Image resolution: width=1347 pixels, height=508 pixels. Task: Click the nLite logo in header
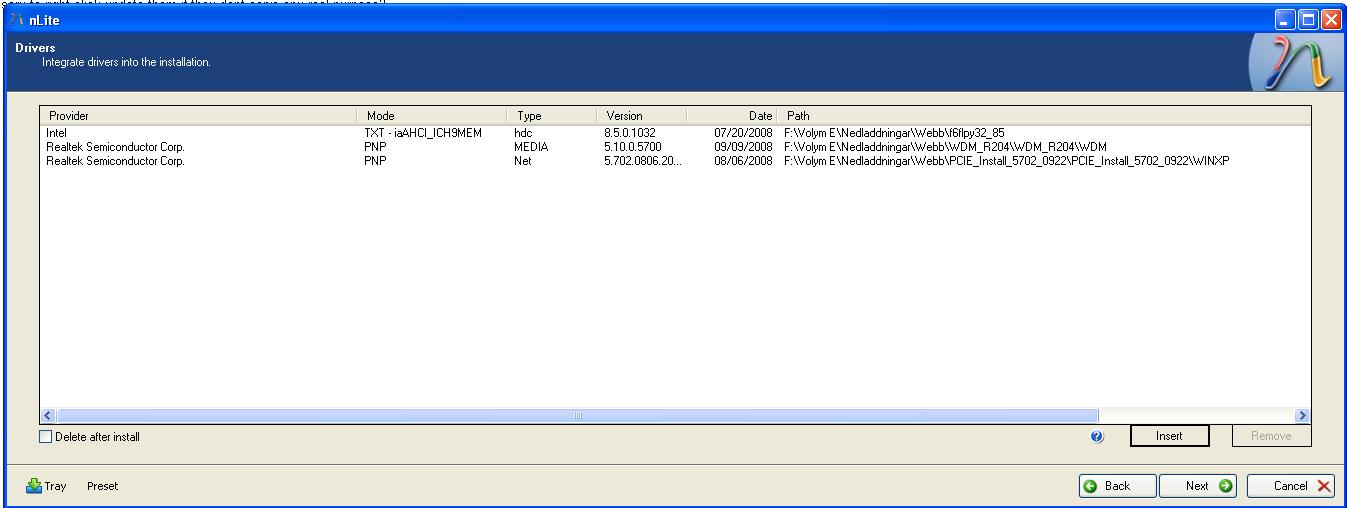[x=1292, y=65]
